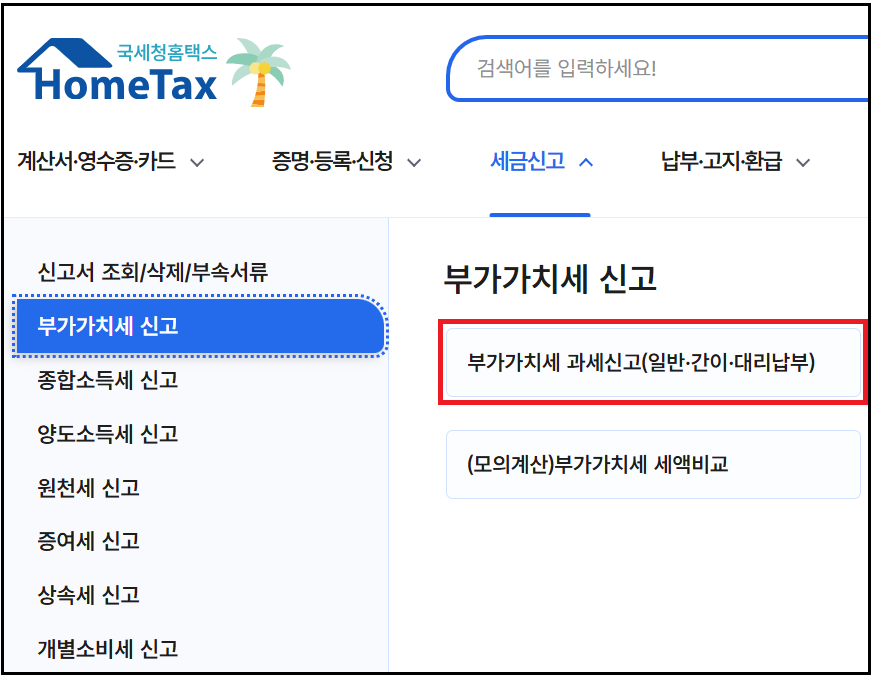This screenshot has width=871, height=675.
Task: Click the HomeTax house logo
Action: tap(118, 71)
